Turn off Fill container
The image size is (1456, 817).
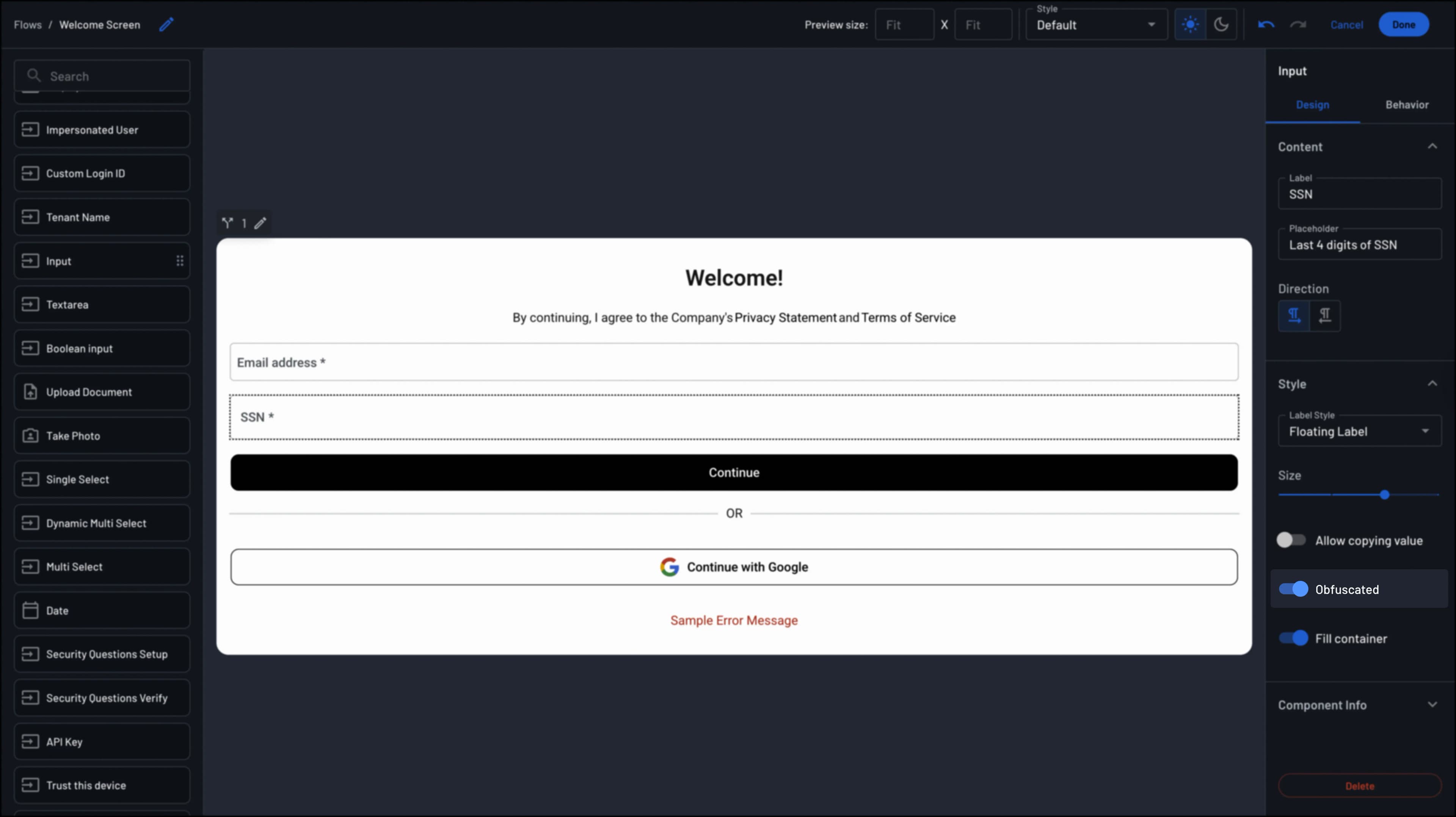[x=1293, y=639]
